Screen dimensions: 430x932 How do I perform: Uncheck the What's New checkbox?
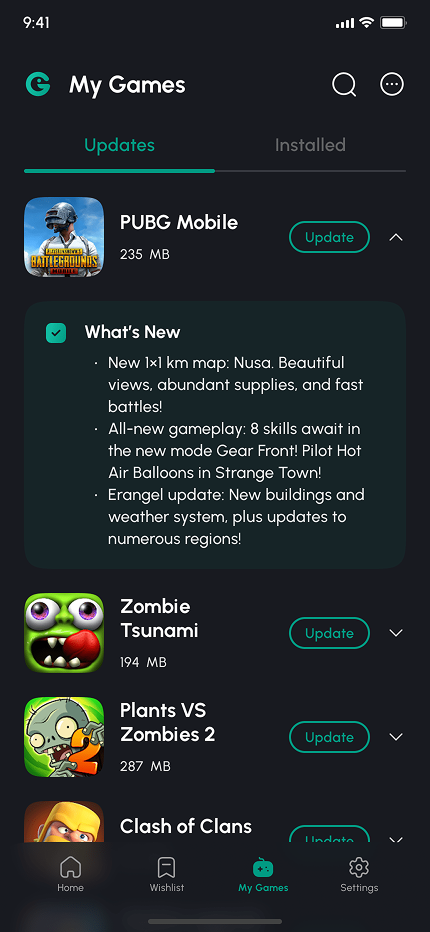[56, 333]
